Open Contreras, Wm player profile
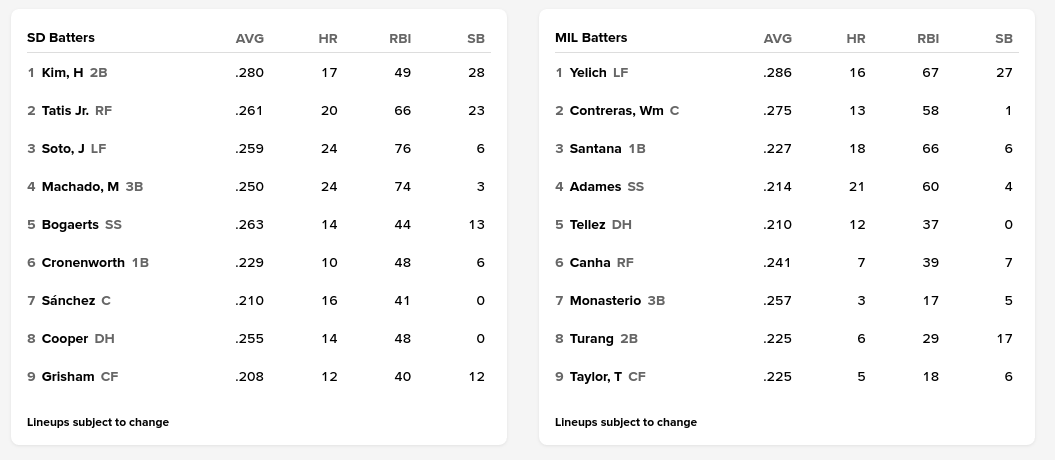This screenshot has width=1055, height=460. pos(616,111)
